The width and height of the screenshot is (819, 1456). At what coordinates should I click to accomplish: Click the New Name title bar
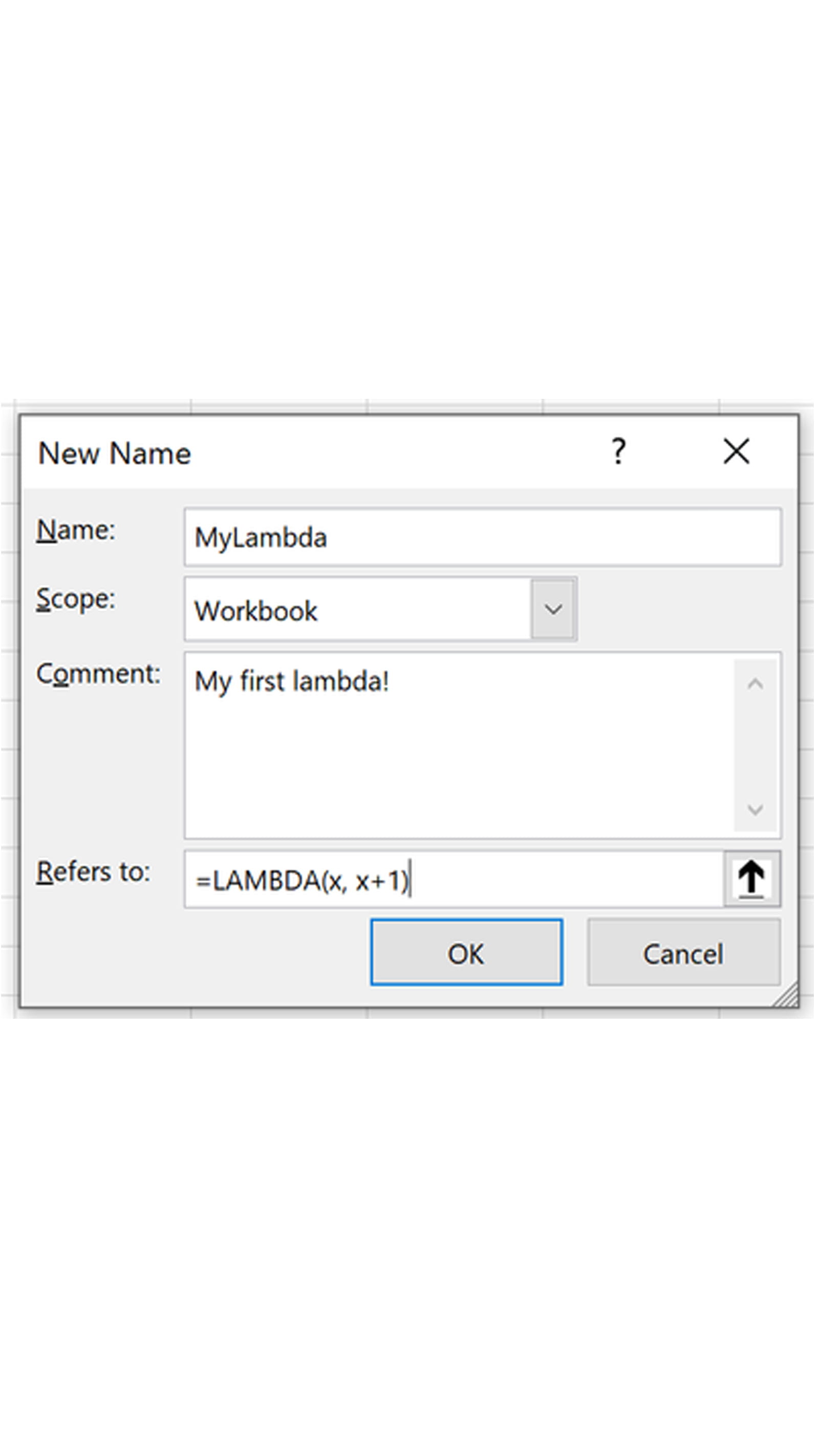[x=339, y=453]
